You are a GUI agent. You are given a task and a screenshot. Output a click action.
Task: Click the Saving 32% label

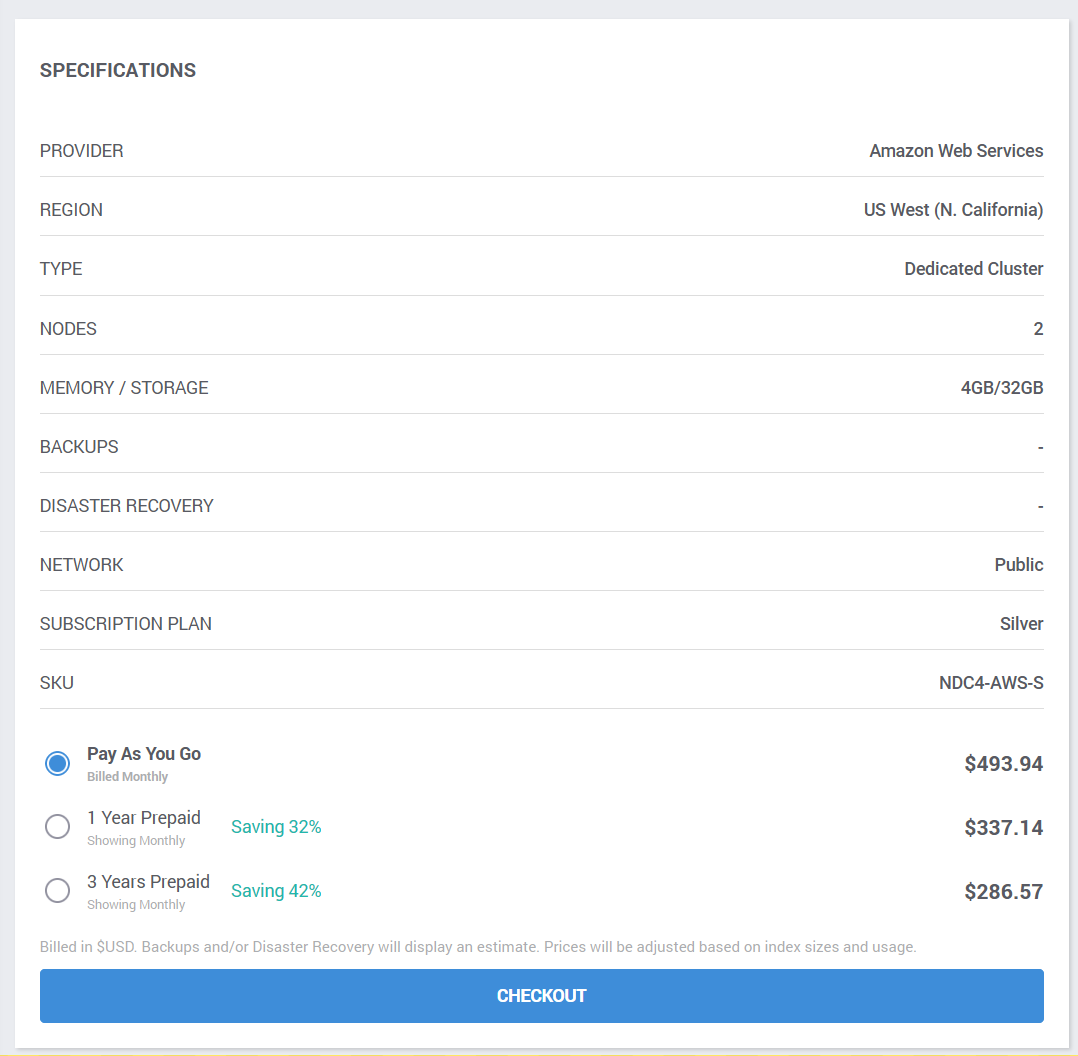pyautogui.click(x=276, y=827)
